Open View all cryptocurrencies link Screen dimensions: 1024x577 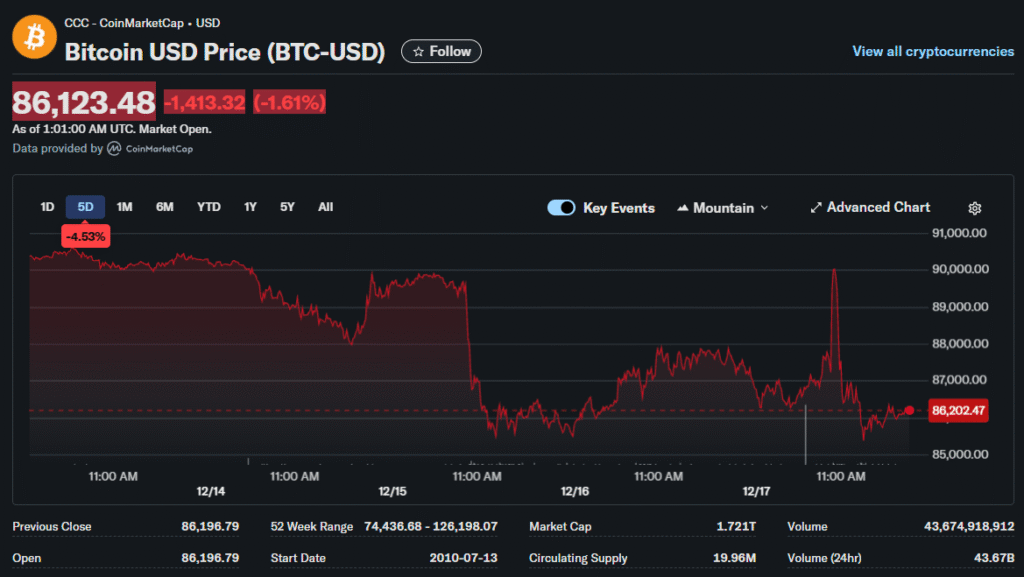coord(932,51)
